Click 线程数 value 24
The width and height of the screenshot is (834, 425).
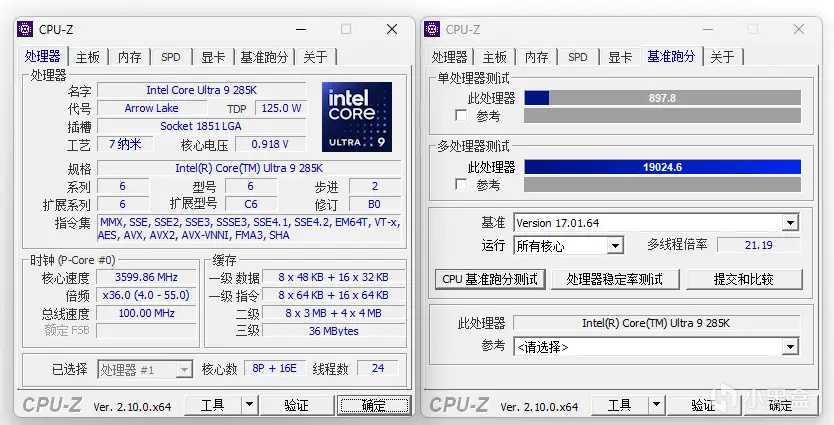pyautogui.click(x=378, y=368)
